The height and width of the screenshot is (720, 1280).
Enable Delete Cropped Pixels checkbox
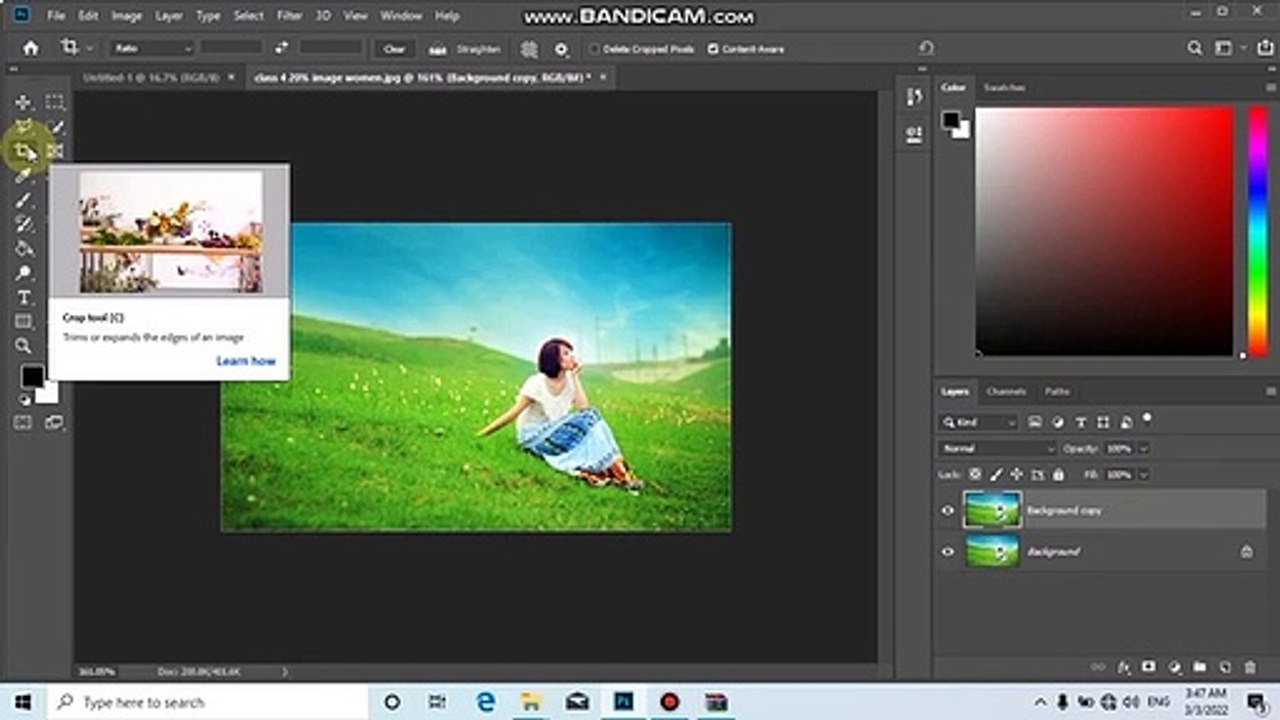tap(594, 49)
